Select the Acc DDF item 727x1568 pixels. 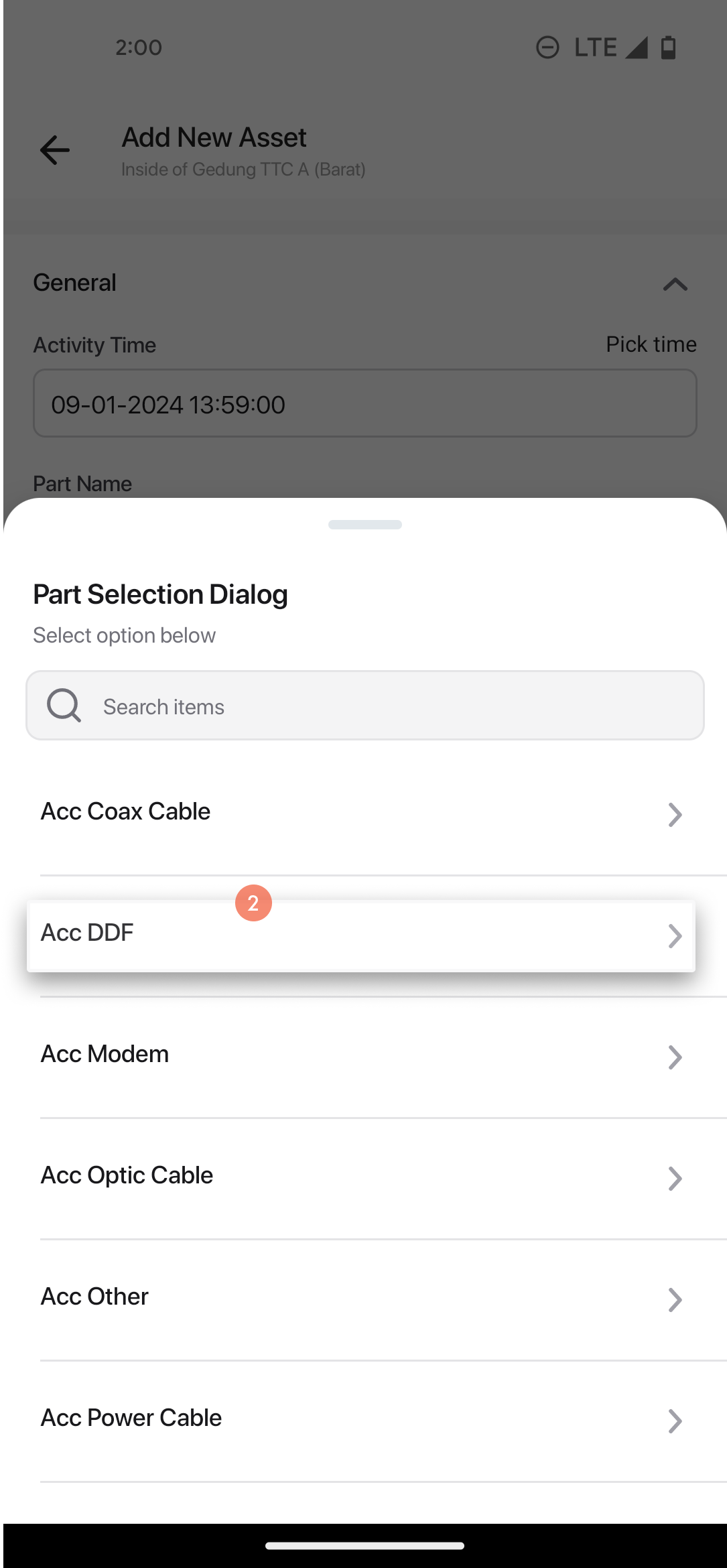point(361,936)
